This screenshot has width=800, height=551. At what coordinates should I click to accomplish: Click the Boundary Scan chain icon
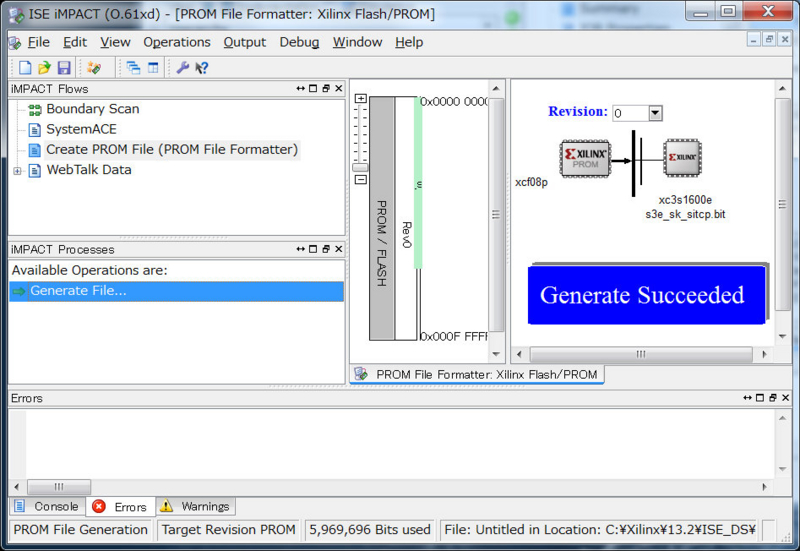[35, 110]
